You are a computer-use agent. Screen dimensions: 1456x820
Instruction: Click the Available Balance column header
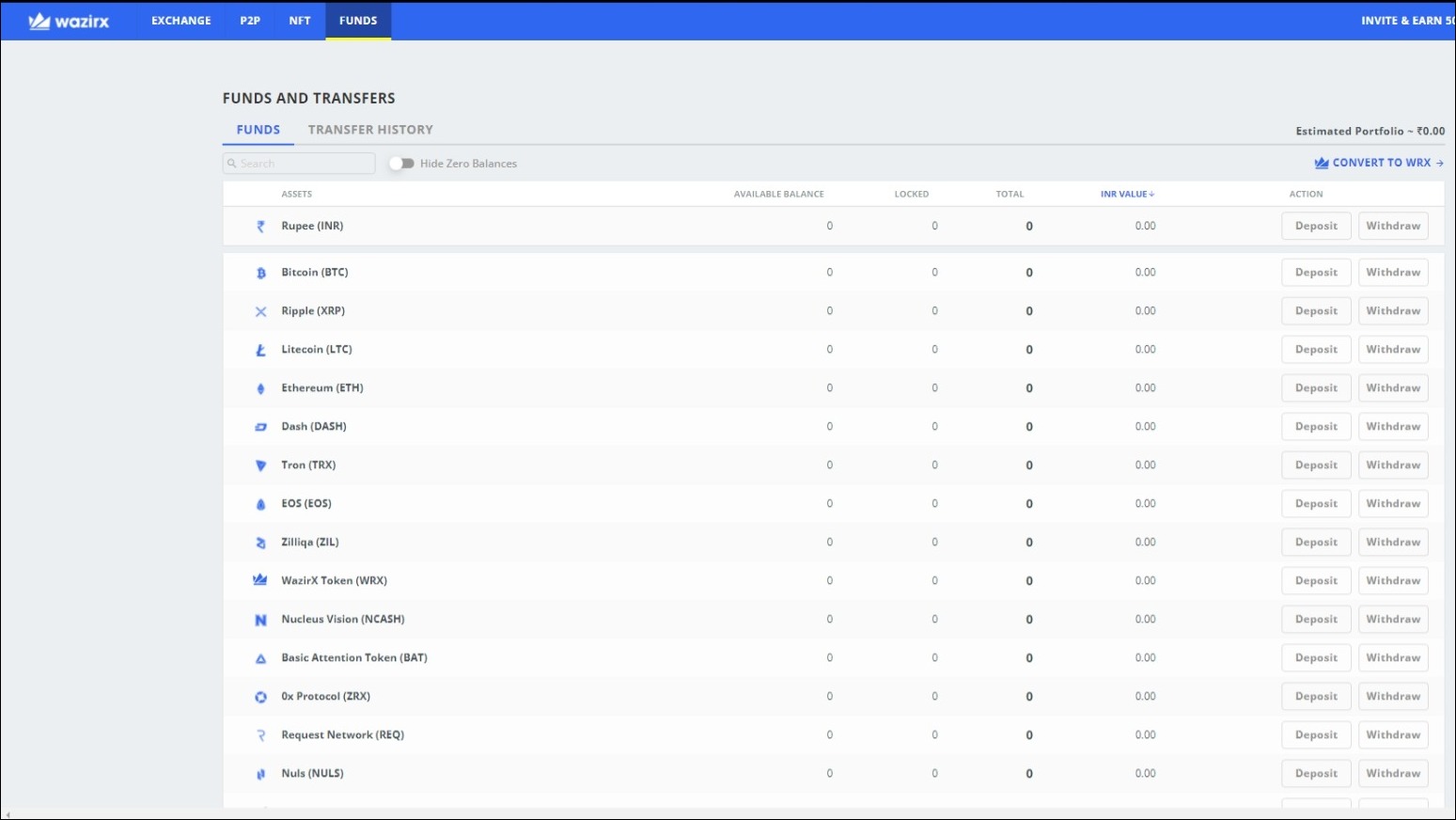[779, 194]
